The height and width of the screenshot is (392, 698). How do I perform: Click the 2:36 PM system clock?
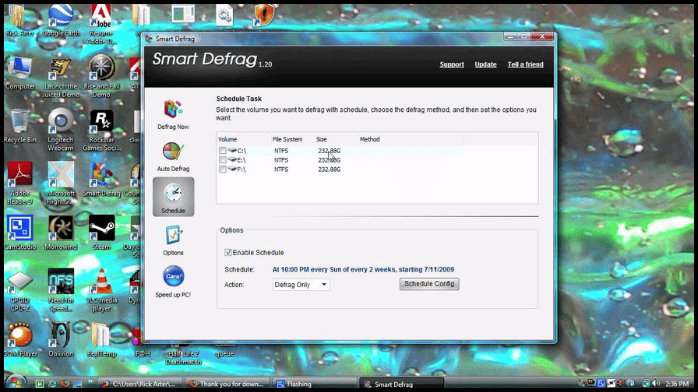click(678, 383)
